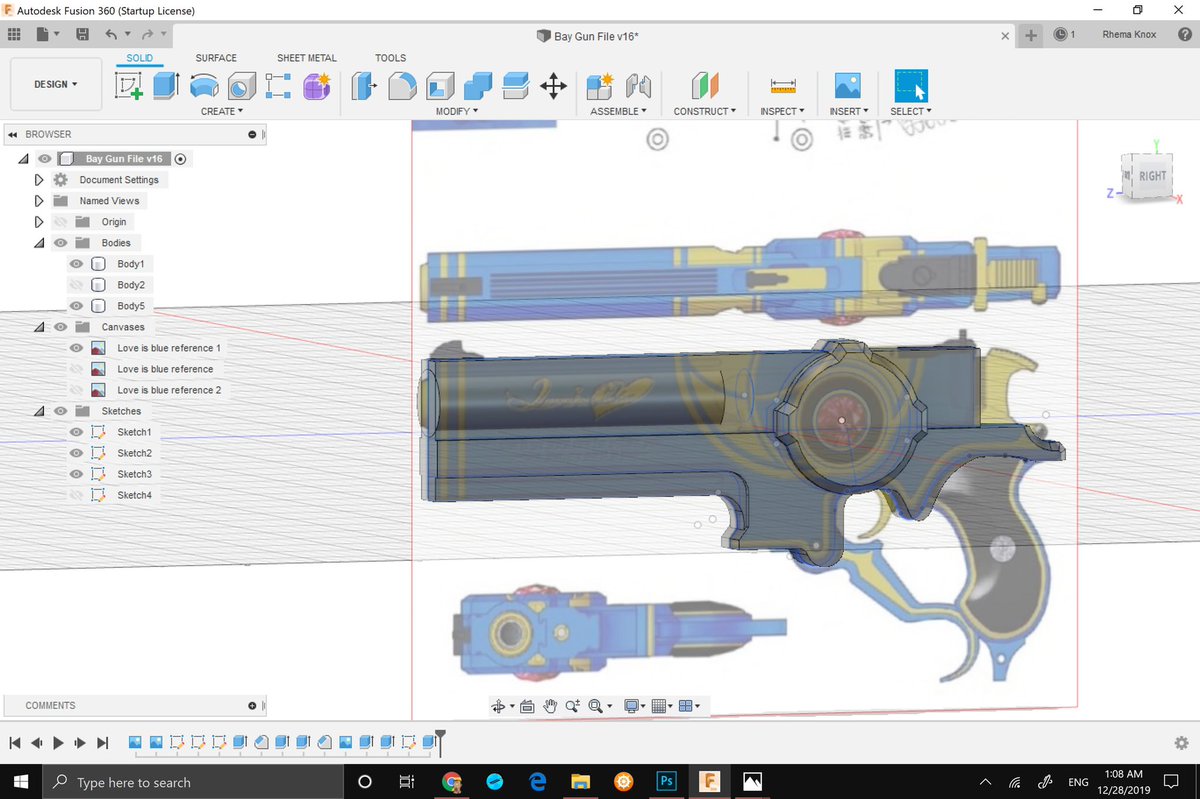
Task: Click the Look At icon
Action: (x=527, y=706)
